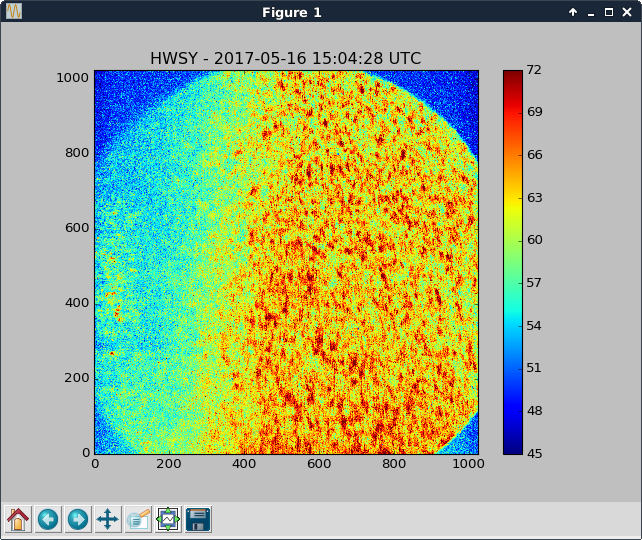
Task: Click the x-axis tick label 800
Action: coord(394,464)
